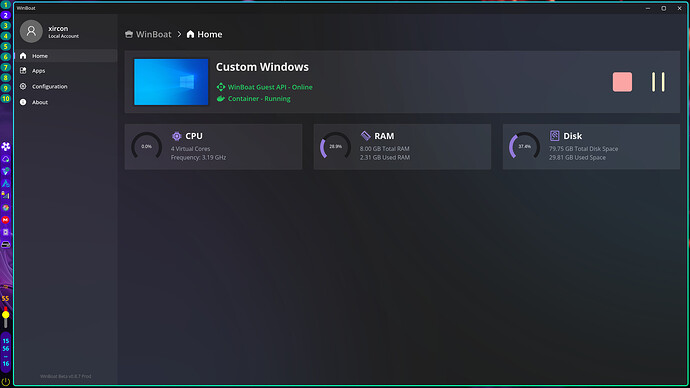This screenshot has height=388, width=690.
Task: Click the RAM module icon
Action: [365, 135]
